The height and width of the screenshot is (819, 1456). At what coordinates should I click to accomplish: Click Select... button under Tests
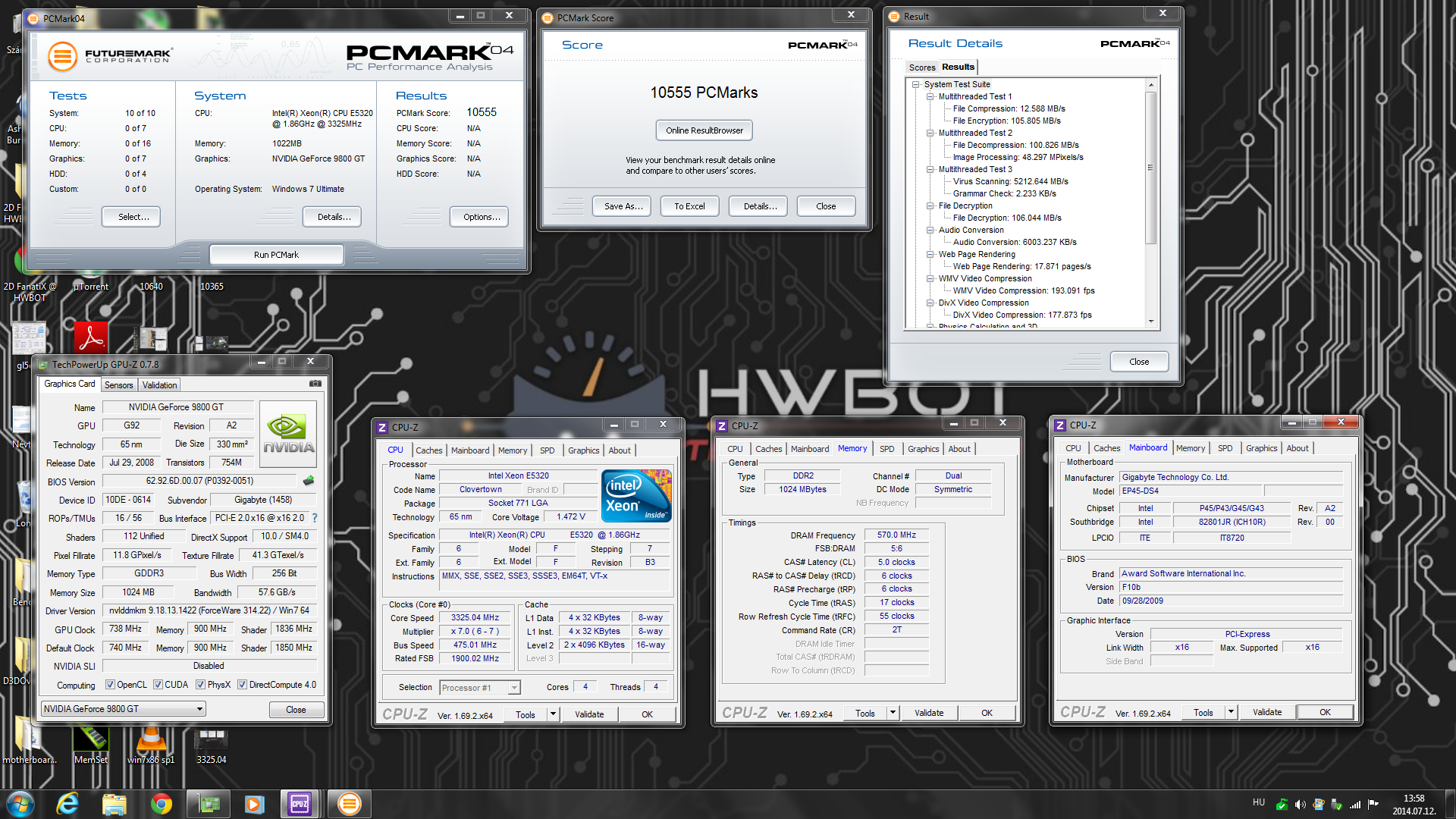[x=131, y=217]
